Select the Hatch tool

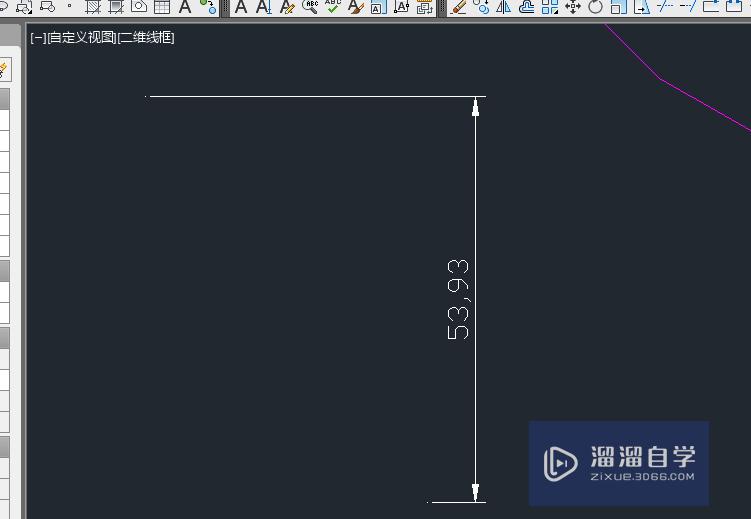(93, 7)
